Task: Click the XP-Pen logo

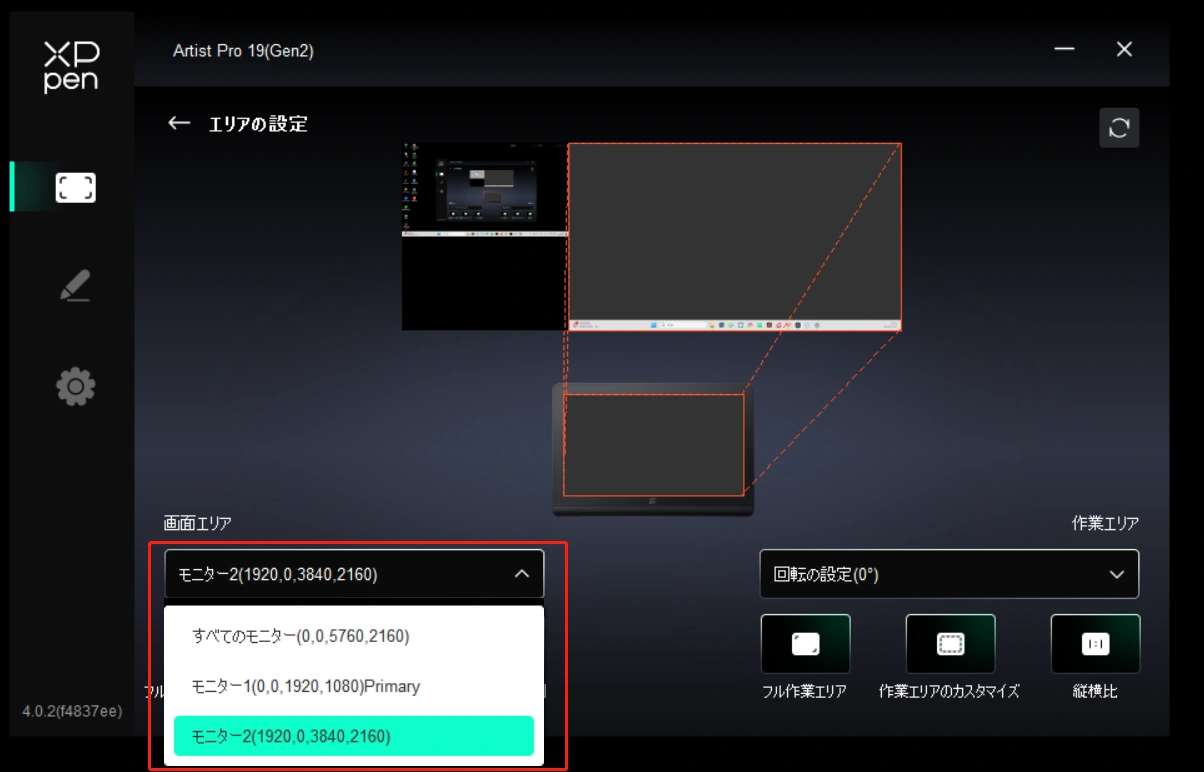Action: pyautogui.click(x=71, y=67)
